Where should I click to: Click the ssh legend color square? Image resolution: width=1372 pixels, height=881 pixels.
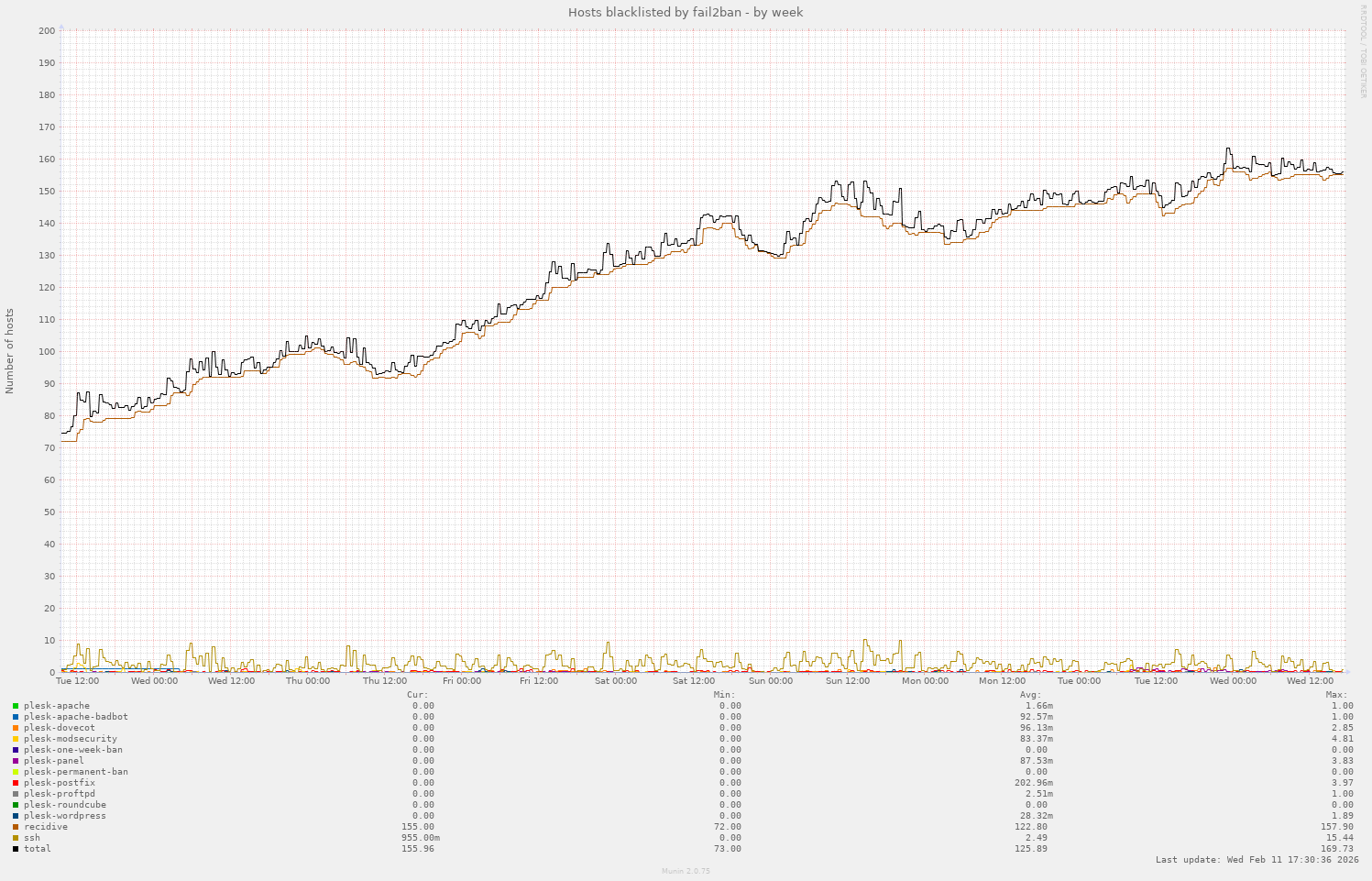pos(16,838)
